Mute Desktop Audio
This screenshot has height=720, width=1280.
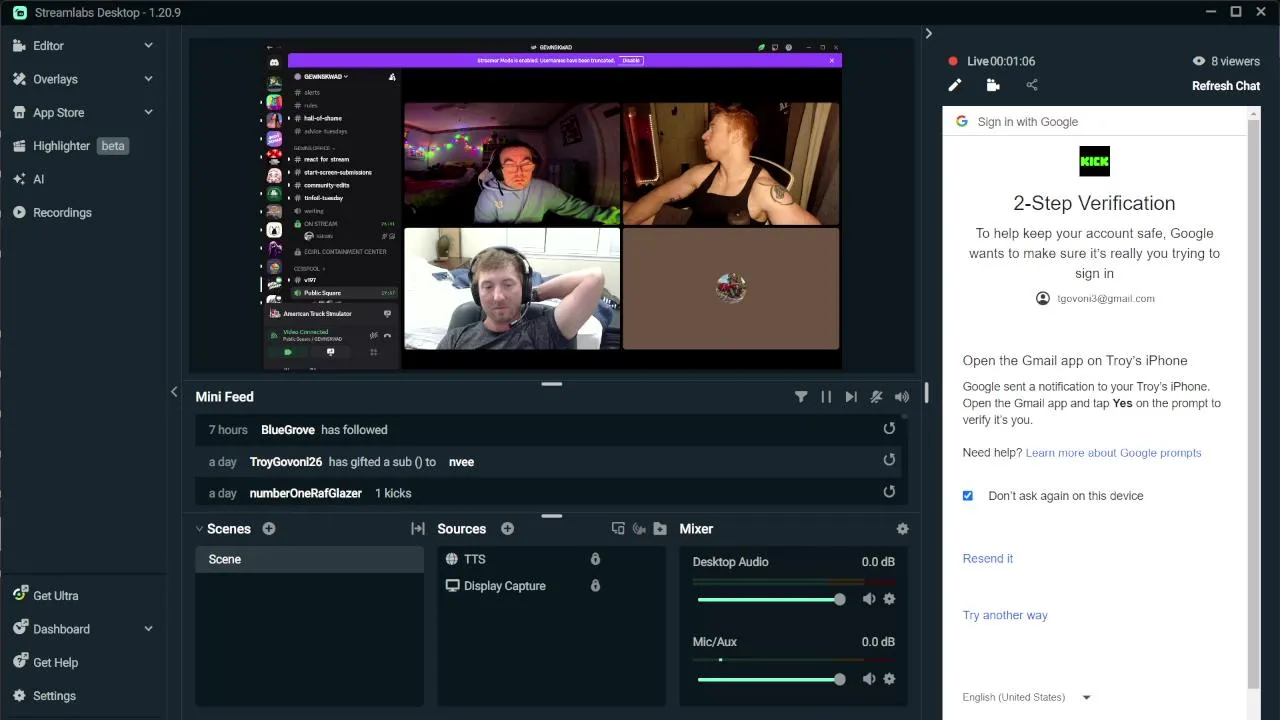pyautogui.click(x=869, y=599)
